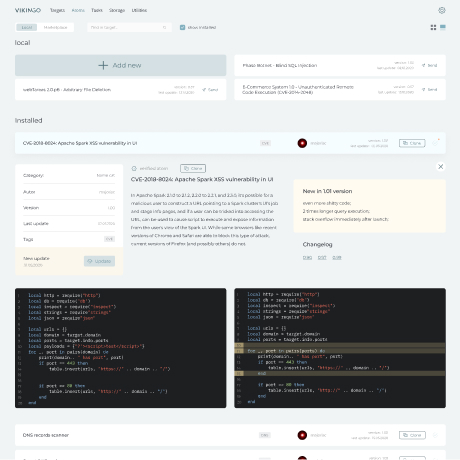Viewport: 460px width, 460px height.
Task: Open the webTareas Arbitrary File Deletion card
Action: tap(120, 90)
